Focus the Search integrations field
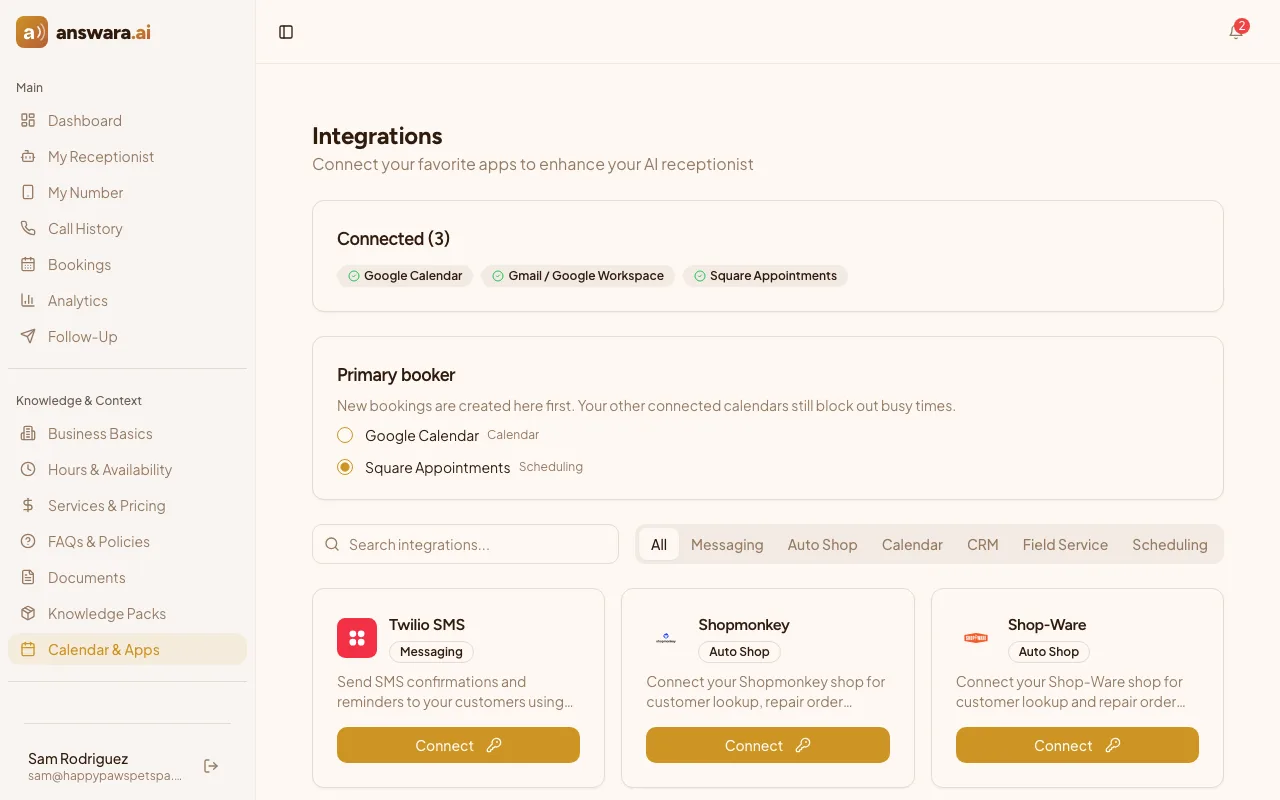This screenshot has height=800, width=1280. pyautogui.click(x=465, y=544)
